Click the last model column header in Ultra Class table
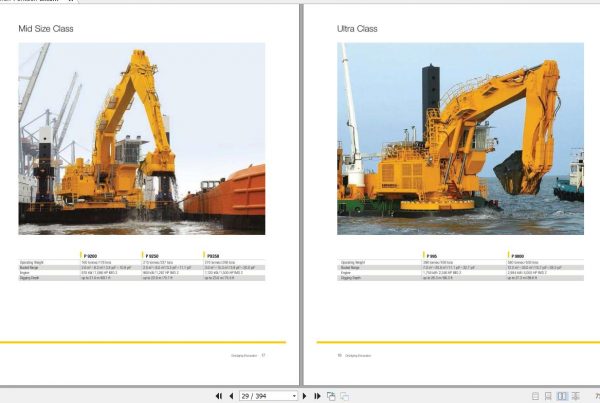The width and height of the screenshot is (600, 403). pos(517,256)
